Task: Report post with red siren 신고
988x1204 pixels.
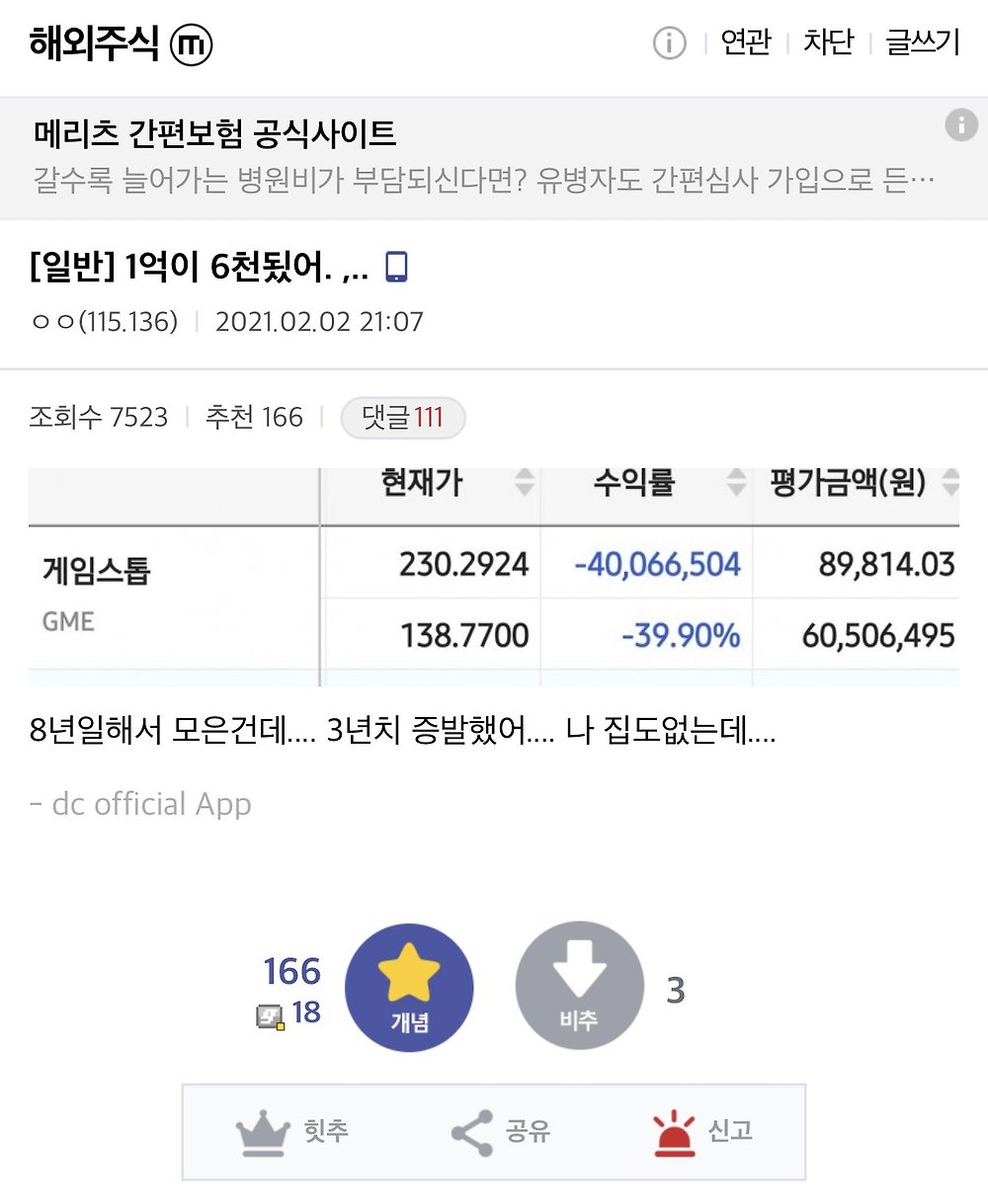Action: pyautogui.click(x=675, y=1132)
